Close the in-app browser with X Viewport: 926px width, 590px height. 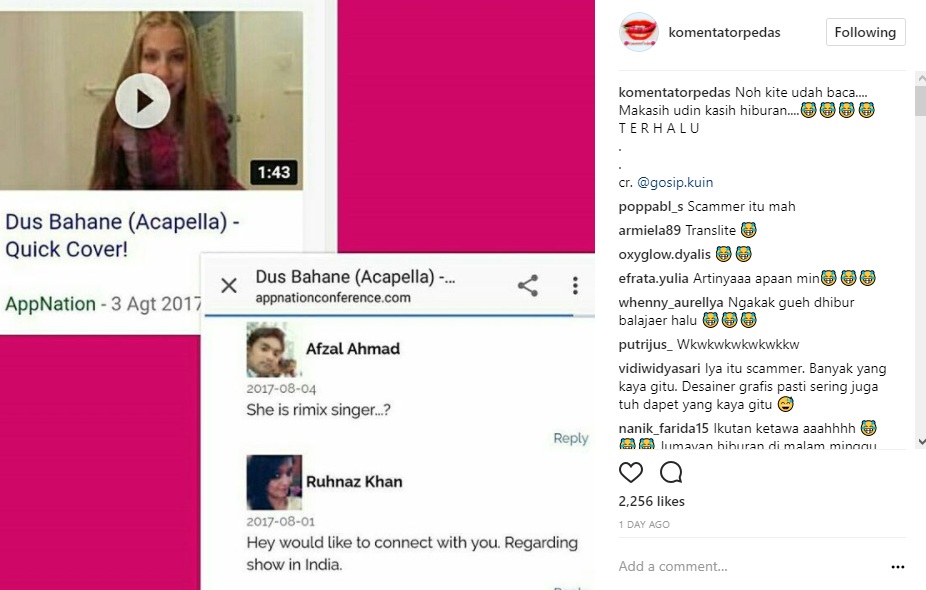[229, 286]
